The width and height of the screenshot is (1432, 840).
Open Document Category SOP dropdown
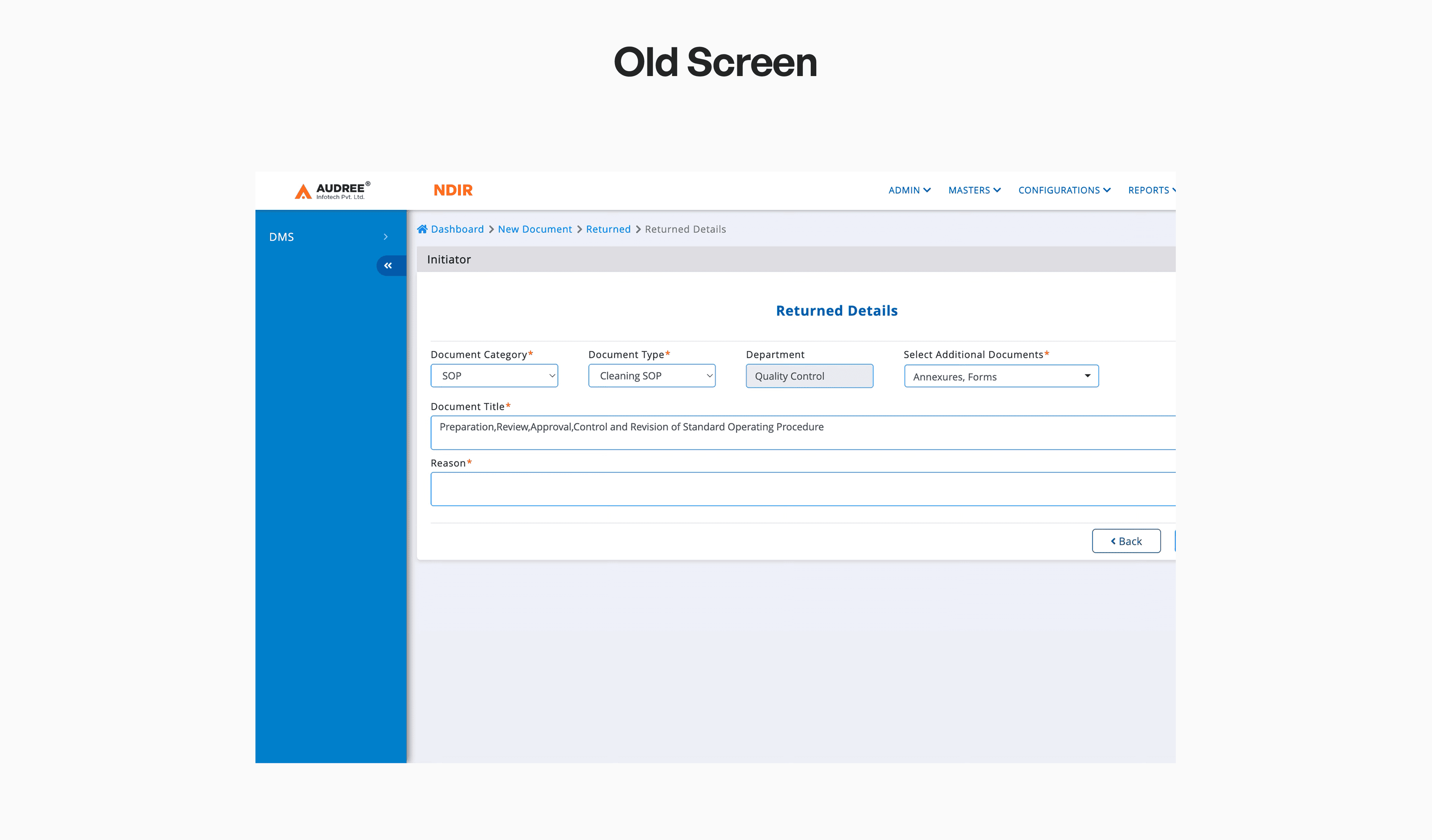coord(494,376)
